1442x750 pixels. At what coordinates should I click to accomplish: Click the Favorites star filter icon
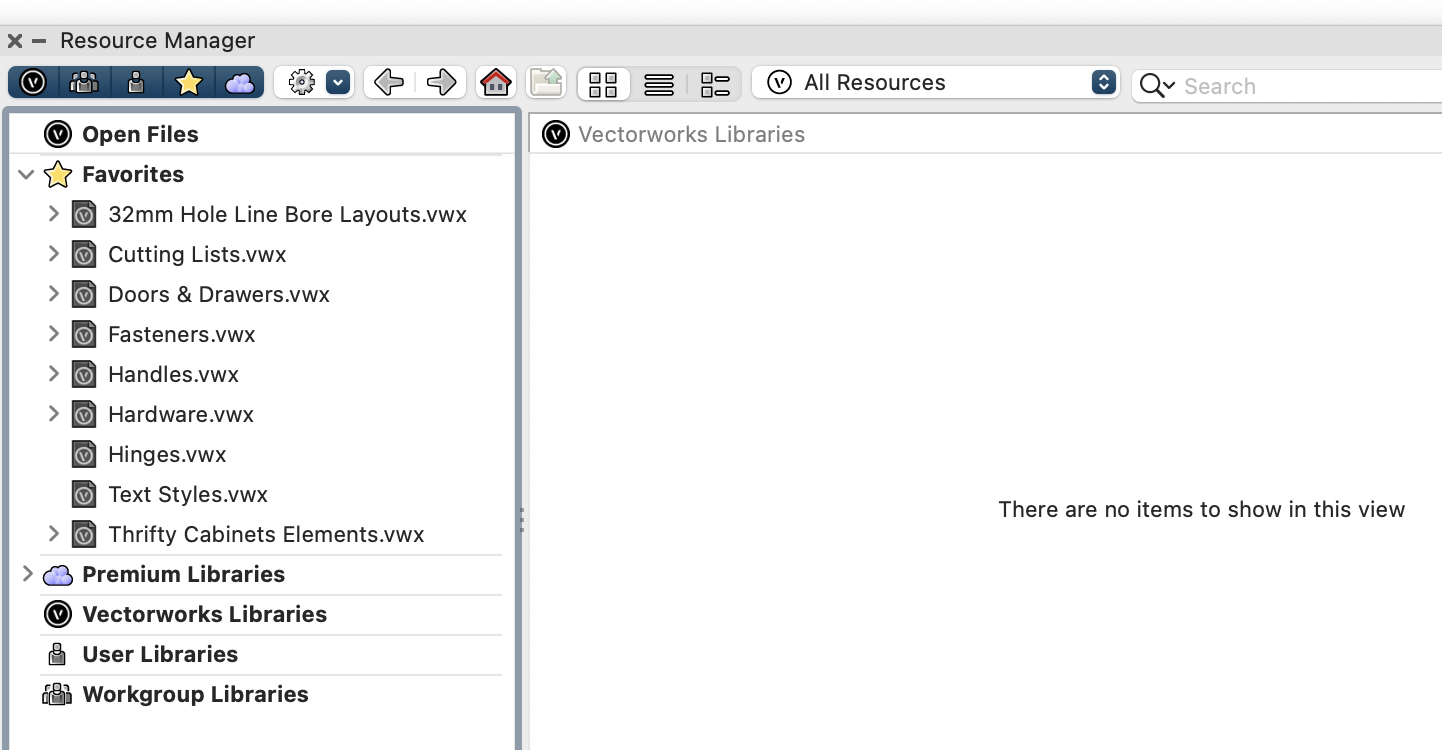tap(188, 82)
